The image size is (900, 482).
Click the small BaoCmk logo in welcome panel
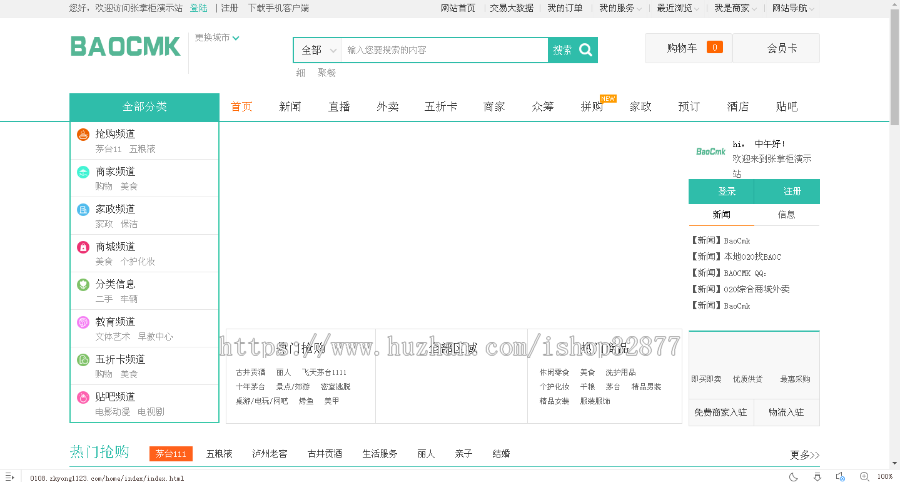click(711, 151)
